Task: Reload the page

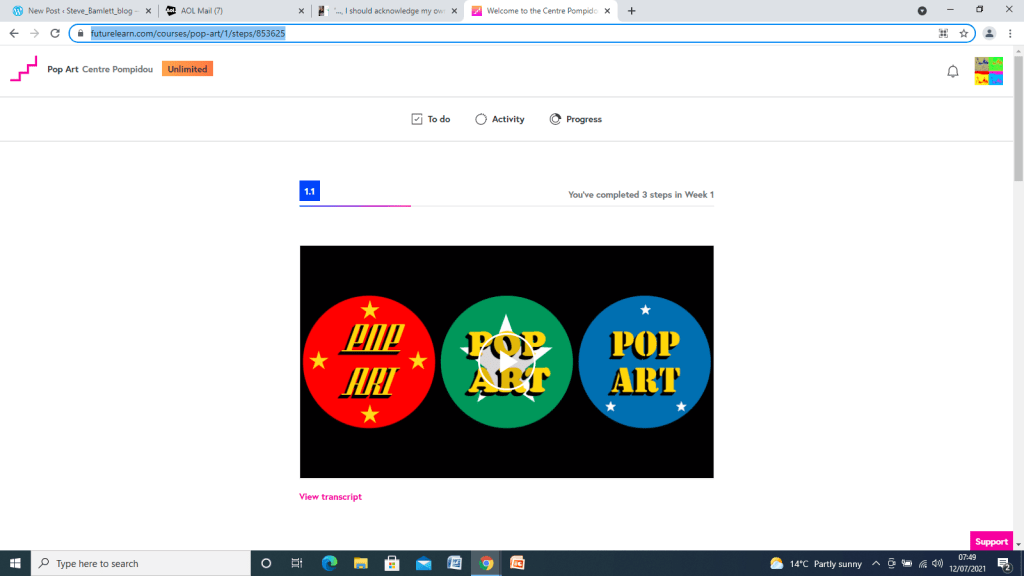Action: click(x=57, y=33)
